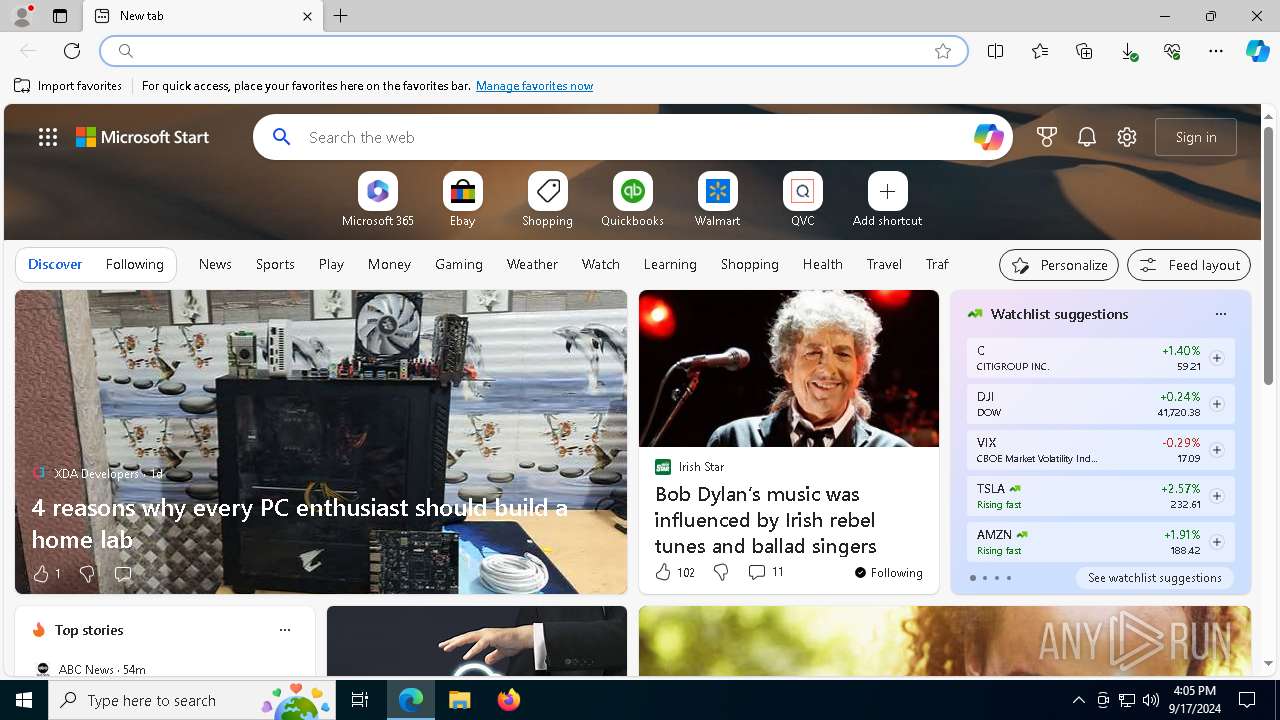Focus the browser address bar
The image size is (1280, 720).
point(534,51)
